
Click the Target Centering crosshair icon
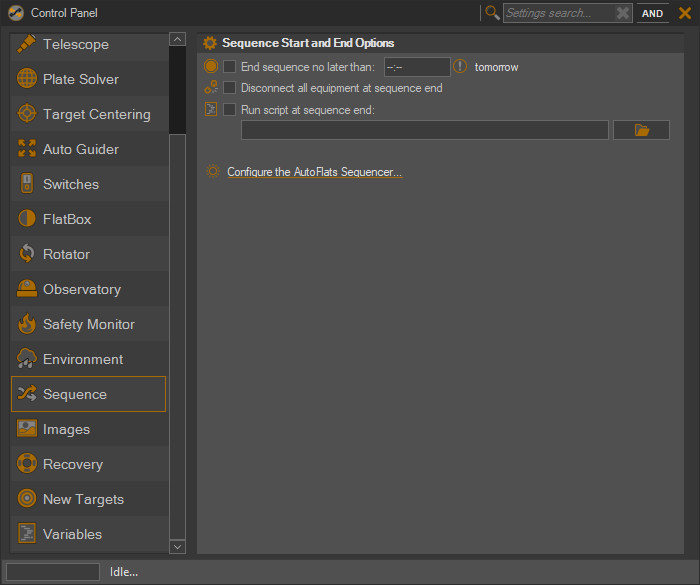[27, 113]
